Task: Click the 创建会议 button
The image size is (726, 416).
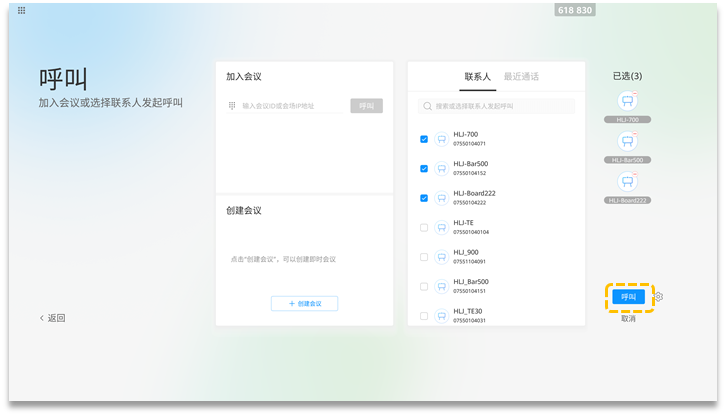Action: coord(304,303)
